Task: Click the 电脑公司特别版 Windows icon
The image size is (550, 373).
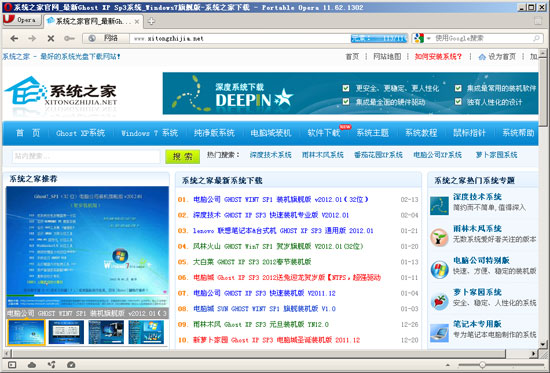Action: click(440, 269)
